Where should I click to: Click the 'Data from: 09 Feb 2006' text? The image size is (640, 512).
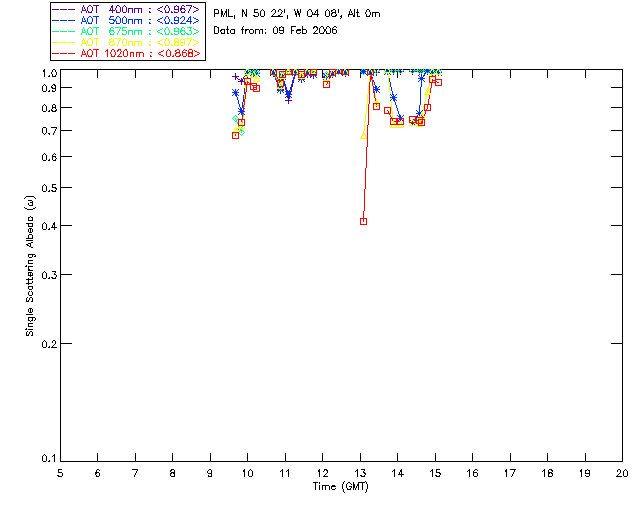[276, 31]
